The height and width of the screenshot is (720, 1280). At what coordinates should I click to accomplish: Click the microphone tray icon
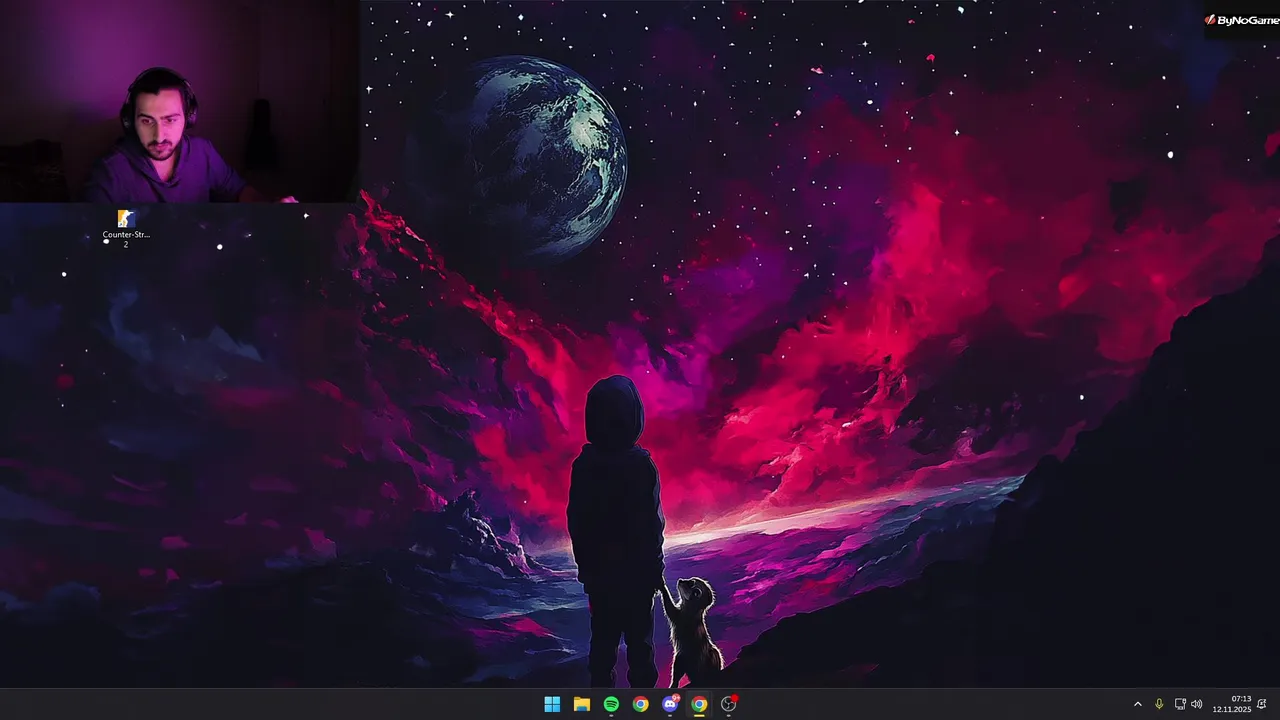click(x=1159, y=704)
